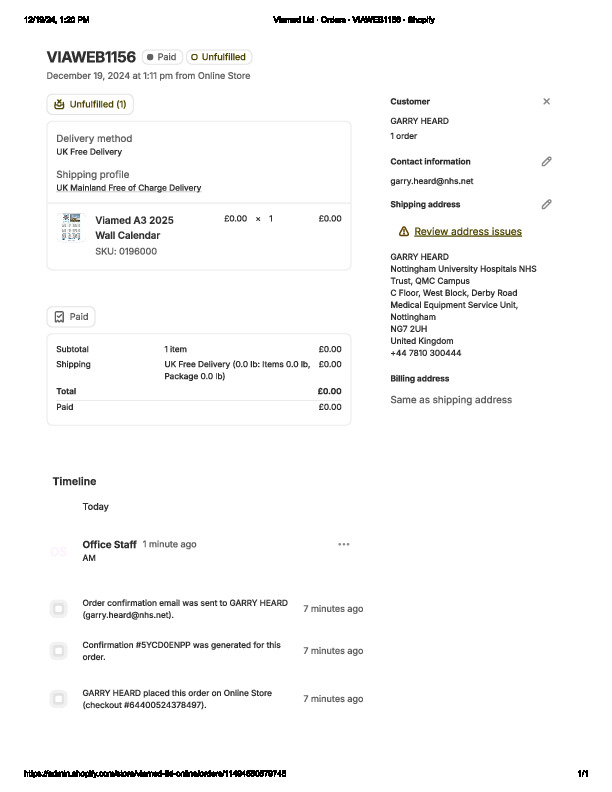
Task: Click the Unfulfilled badge beside the order number
Action: click(x=218, y=57)
